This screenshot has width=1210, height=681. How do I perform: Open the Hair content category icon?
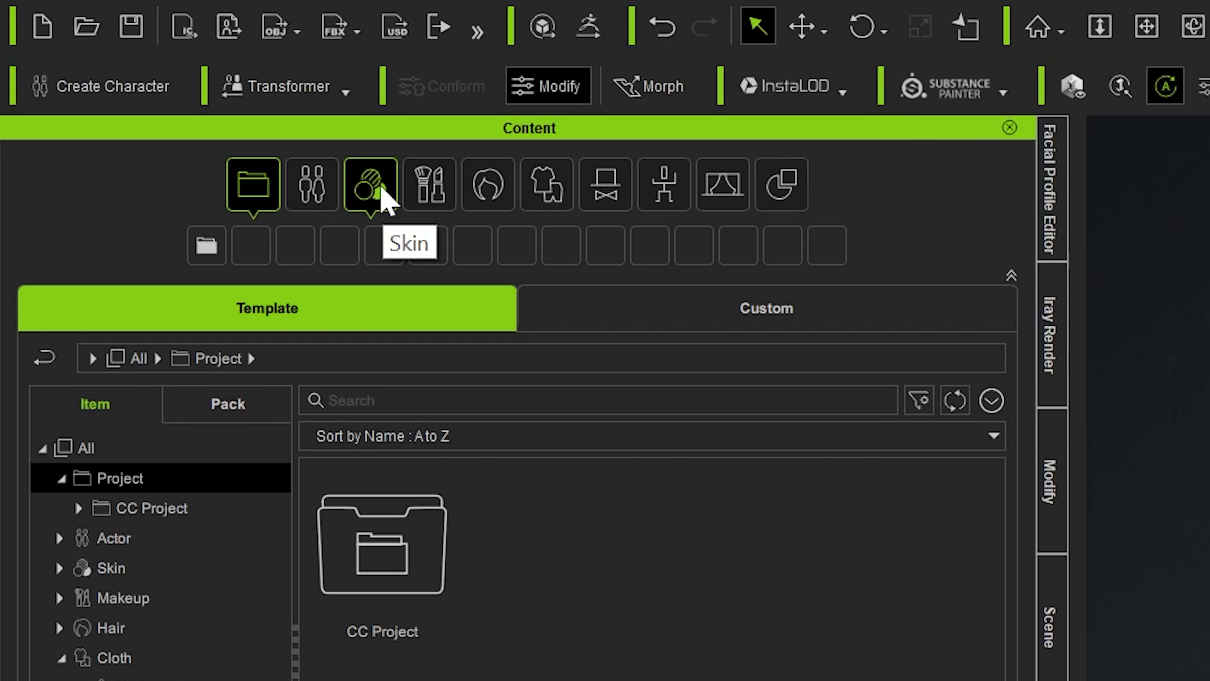(488, 184)
